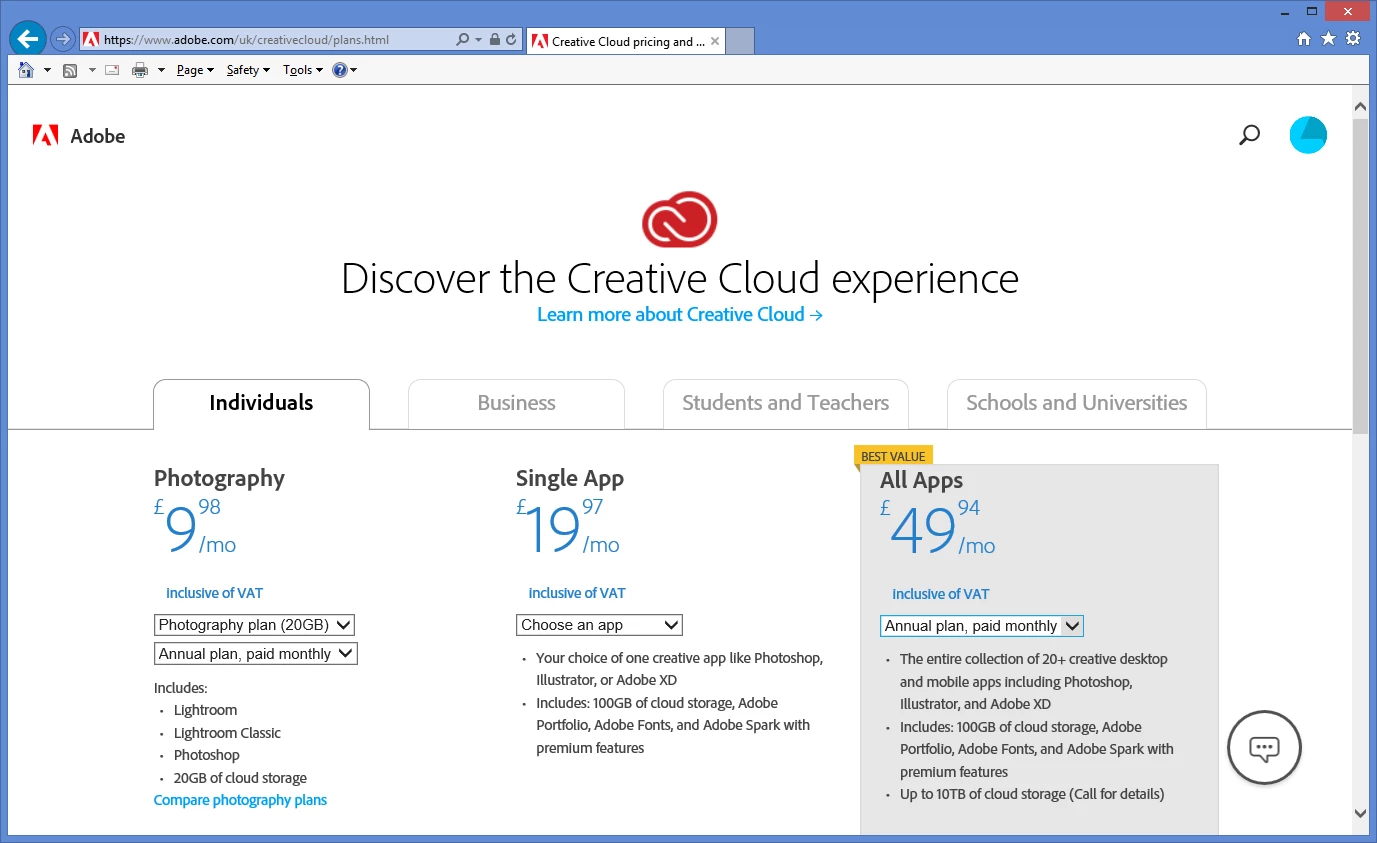The image size is (1377, 843).
Task: Open the Safety menu
Action: tap(248, 70)
